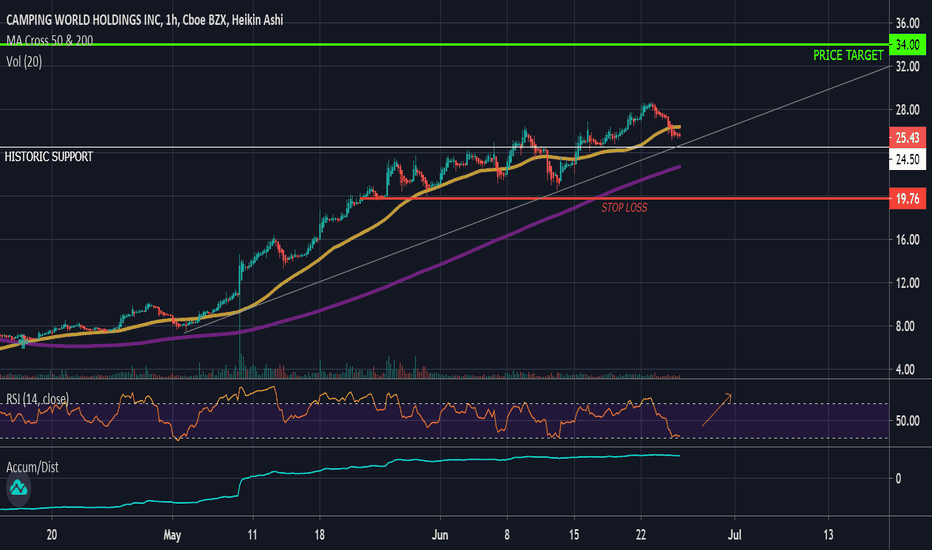The height and width of the screenshot is (550, 932).
Task: Select the MA Cross 50 & 200 indicator label
Action: point(49,40)
